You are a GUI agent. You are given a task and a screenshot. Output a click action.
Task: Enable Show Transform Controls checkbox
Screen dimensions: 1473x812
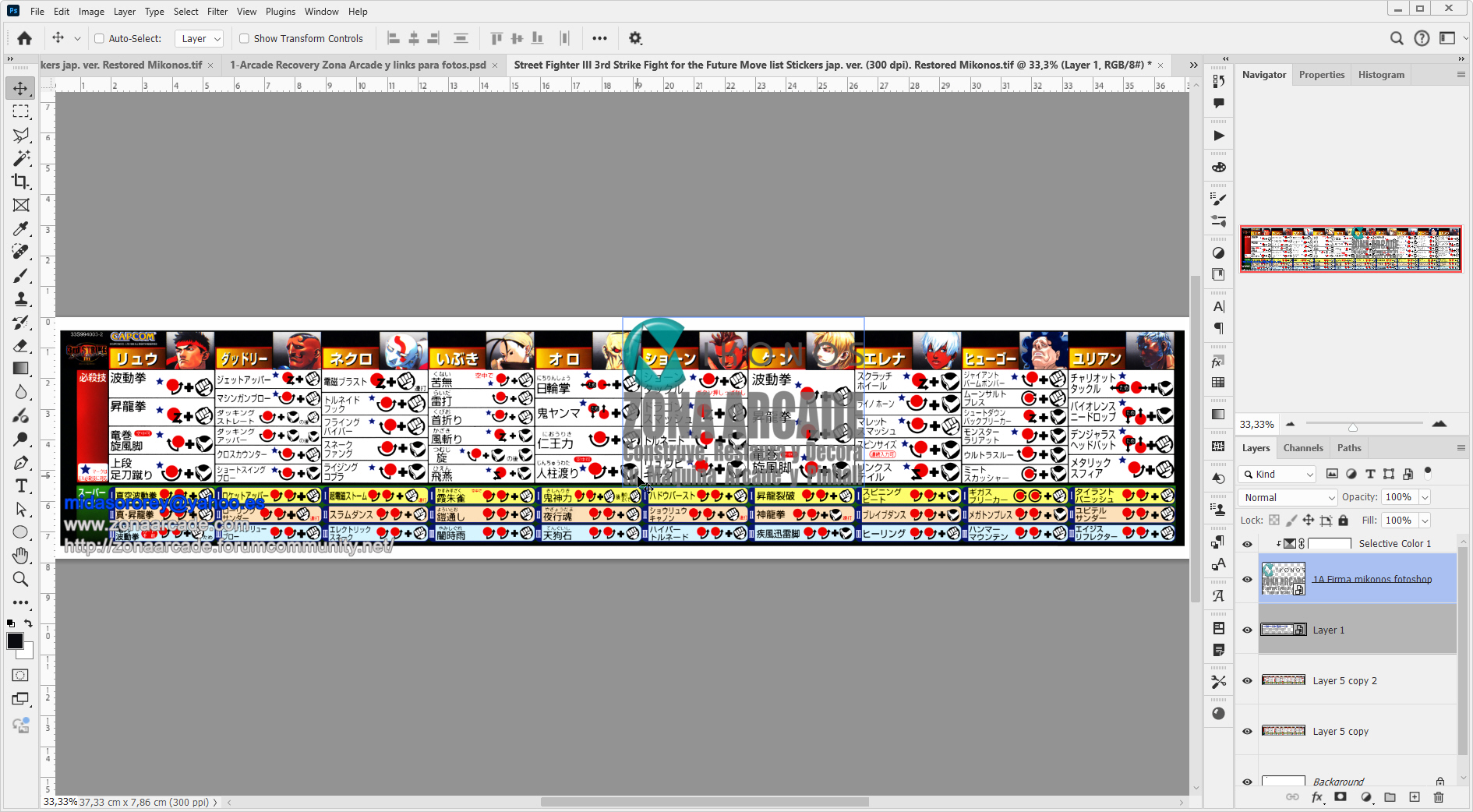tap(244, 38)
